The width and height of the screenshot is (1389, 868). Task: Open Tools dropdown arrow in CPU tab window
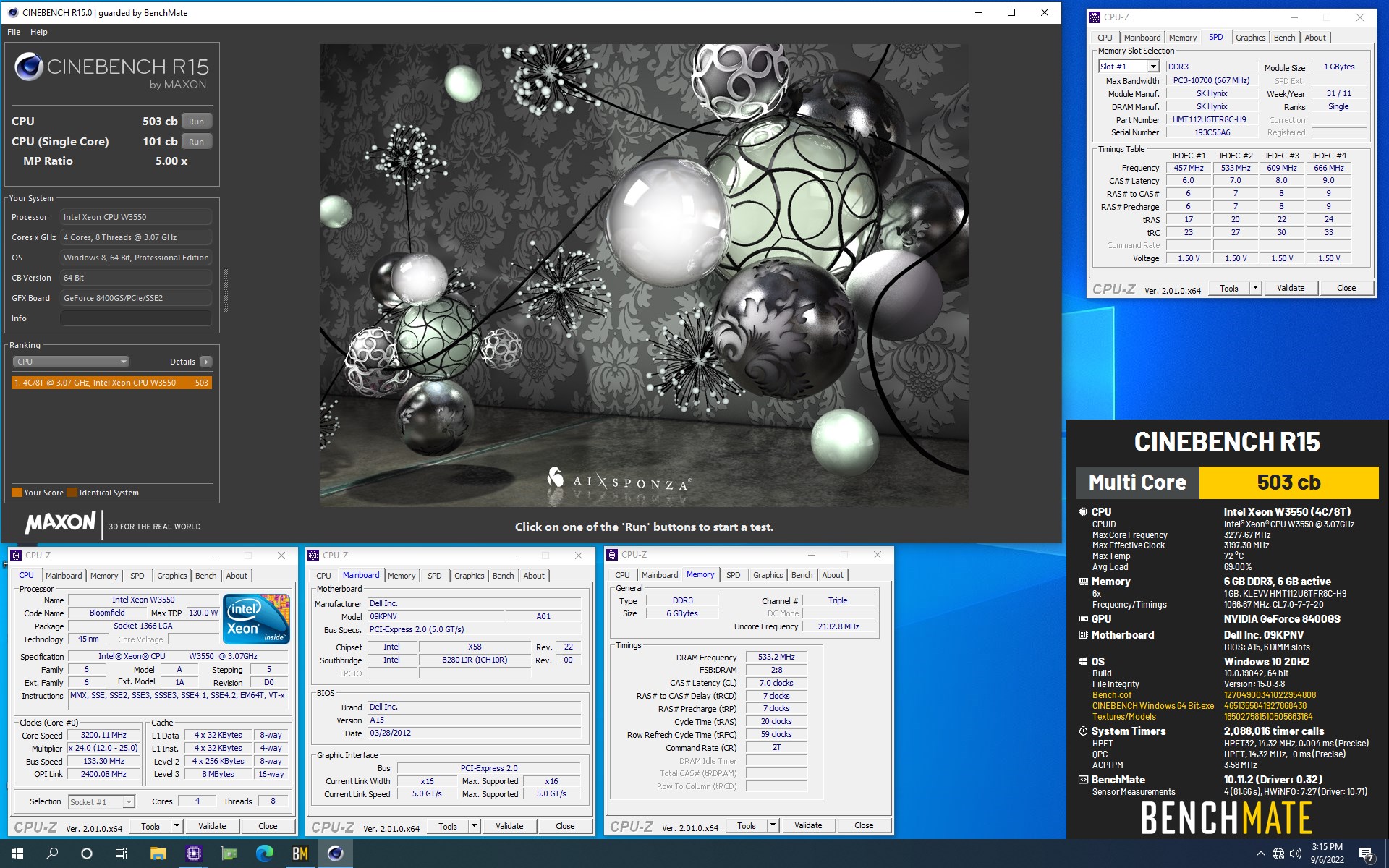pos(176,826)
